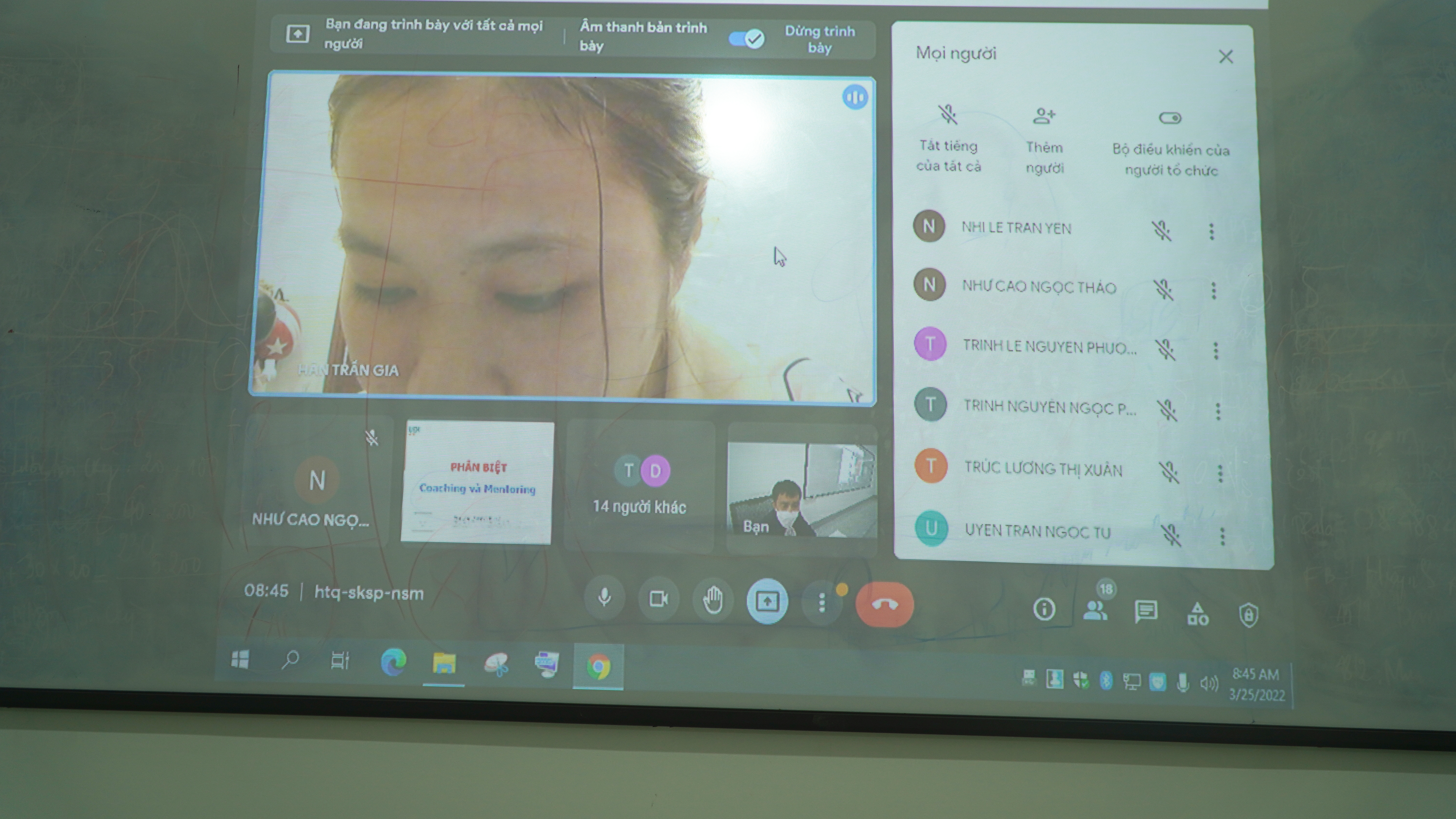Click avatar T of TRINH LE NGUYEN PHUO...
Image resolution: width=1456 pixels, height=819 pixels.
coord(930,344)
